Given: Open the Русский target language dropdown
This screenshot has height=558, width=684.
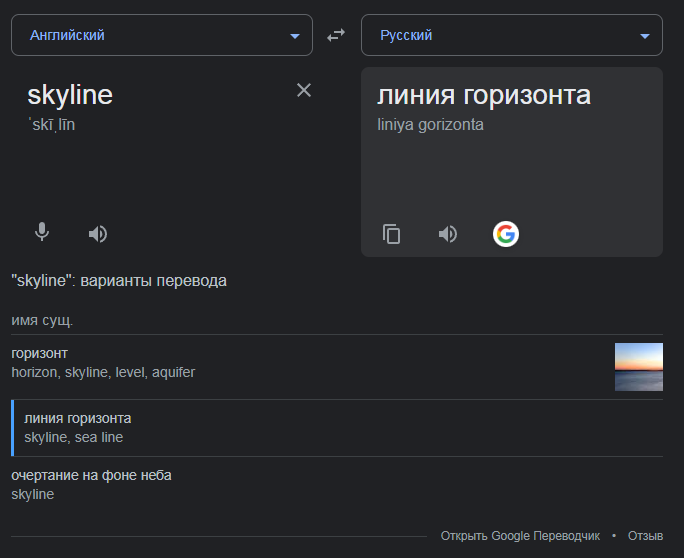Looking at the screenshot, I should click(x=512, y=35).
